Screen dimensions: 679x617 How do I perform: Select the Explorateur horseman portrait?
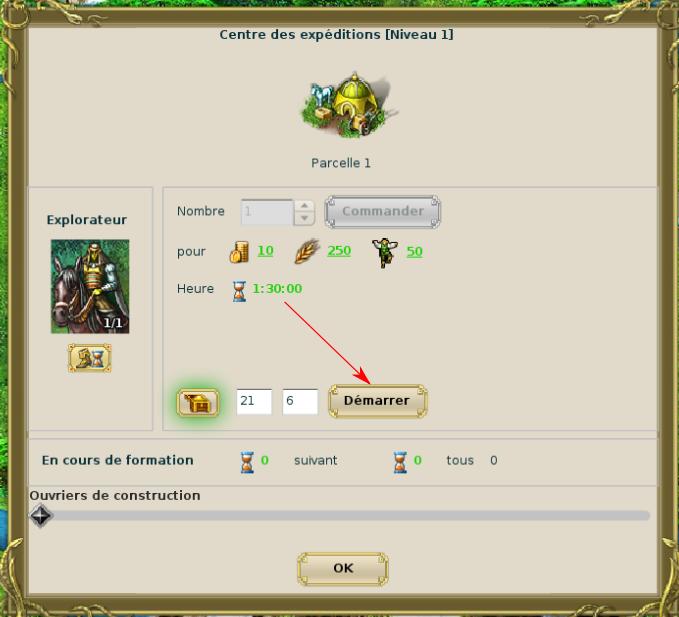coord(90,286)
